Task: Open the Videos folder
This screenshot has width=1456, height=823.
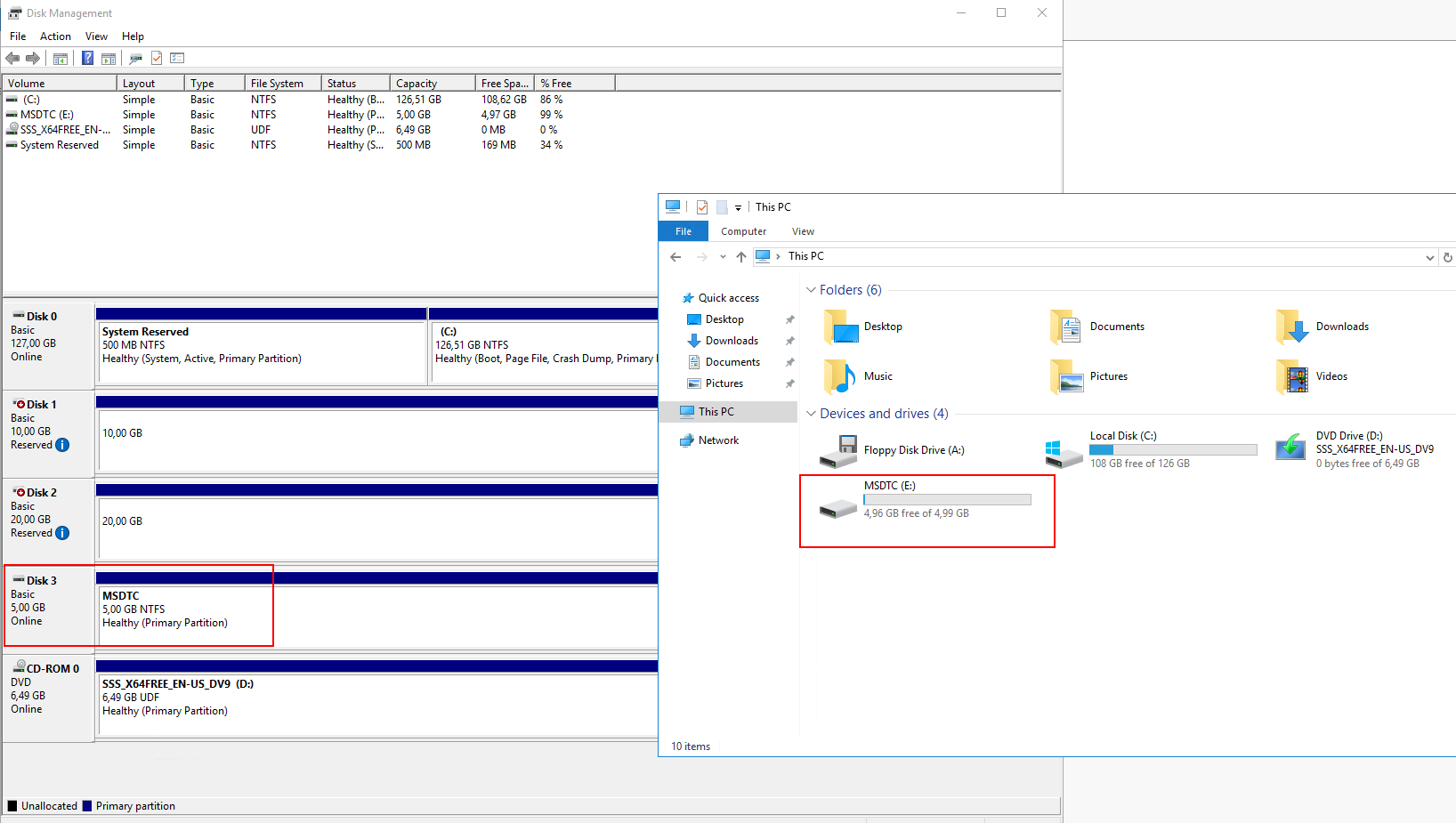Action: (1312, 376)
